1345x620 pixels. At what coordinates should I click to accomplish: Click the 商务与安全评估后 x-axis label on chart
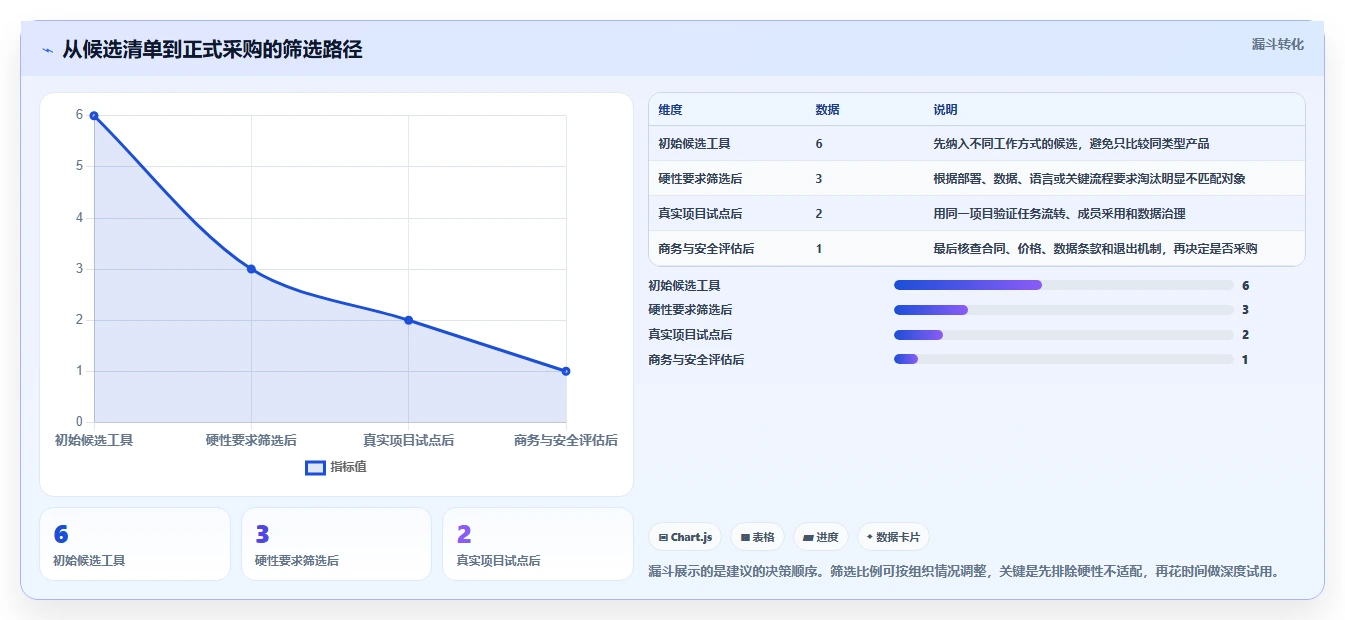(566, 440)
